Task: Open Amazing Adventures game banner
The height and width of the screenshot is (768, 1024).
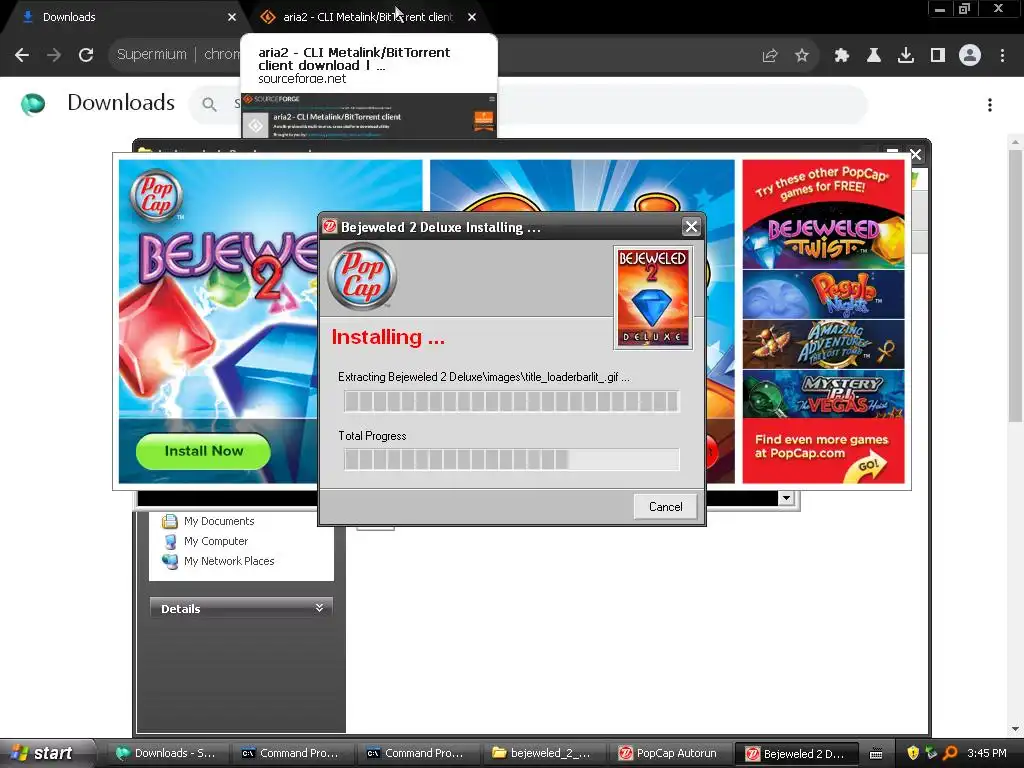Action: point(823,344)
